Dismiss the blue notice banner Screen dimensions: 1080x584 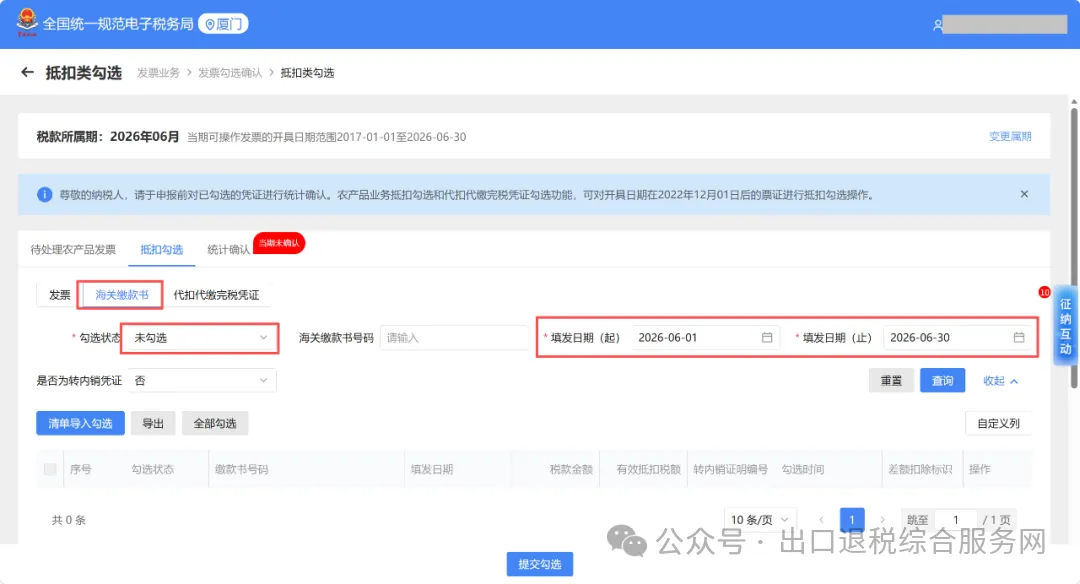(1024, 194)
